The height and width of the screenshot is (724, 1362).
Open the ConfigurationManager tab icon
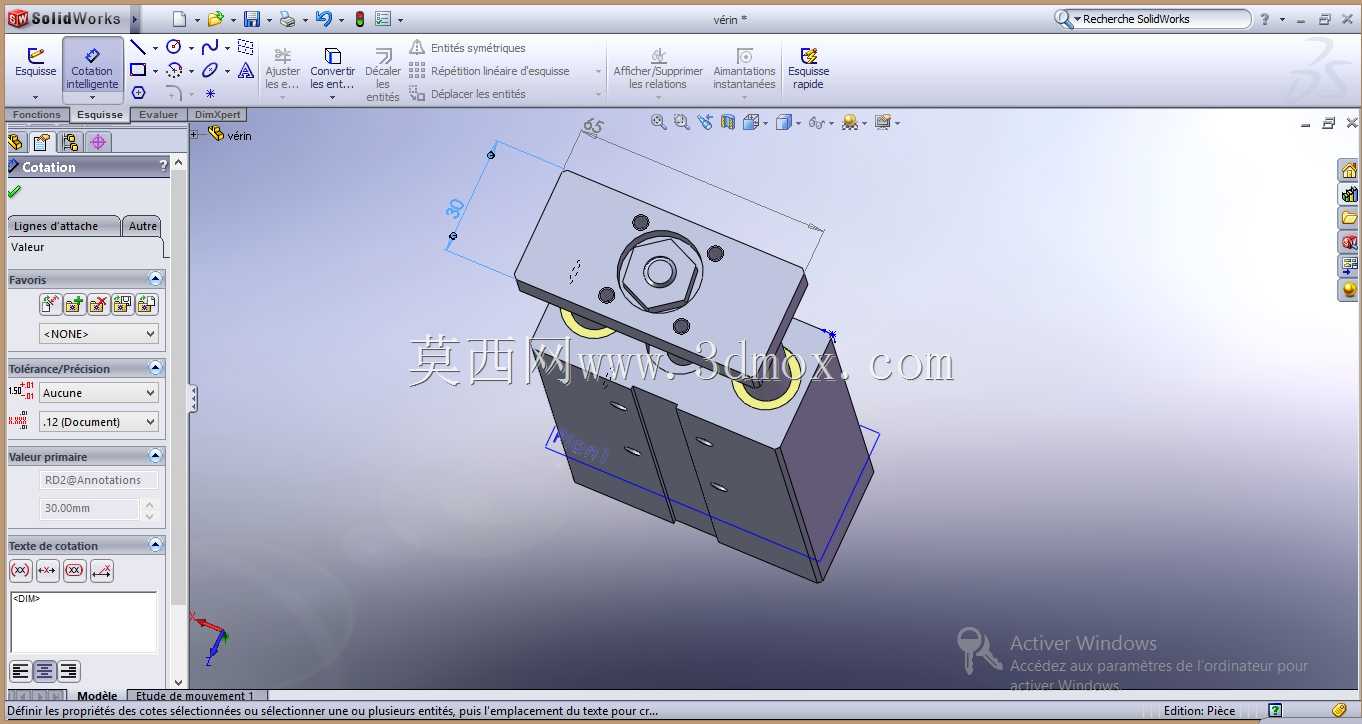[x=70, y=142]
